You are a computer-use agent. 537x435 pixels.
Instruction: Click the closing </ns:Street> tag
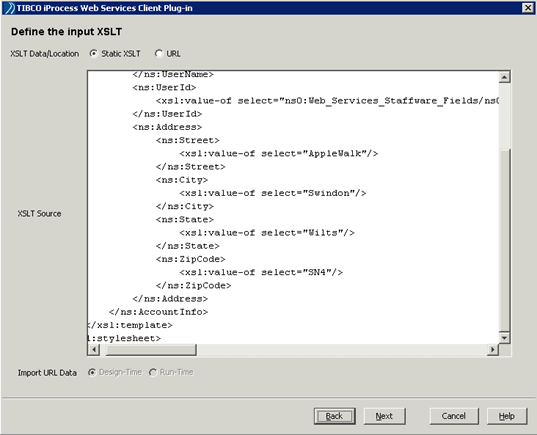click(191, 167)
